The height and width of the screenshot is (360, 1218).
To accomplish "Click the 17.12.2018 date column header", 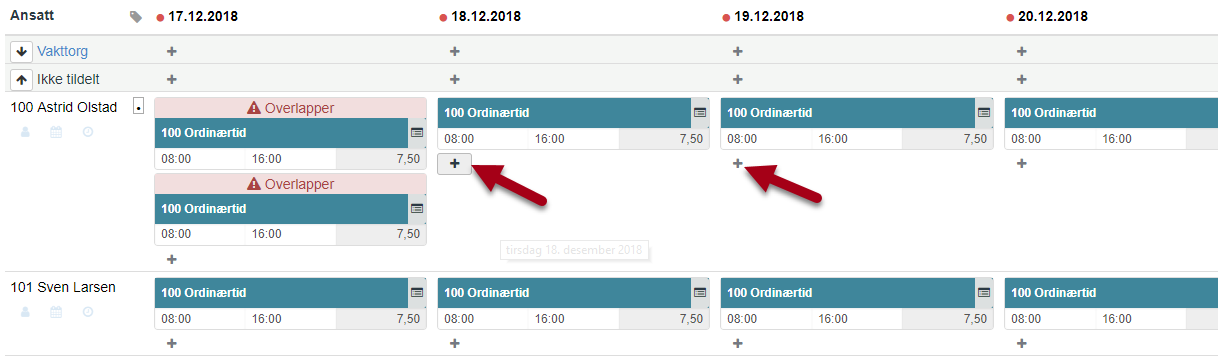I will tap(203, 17).
